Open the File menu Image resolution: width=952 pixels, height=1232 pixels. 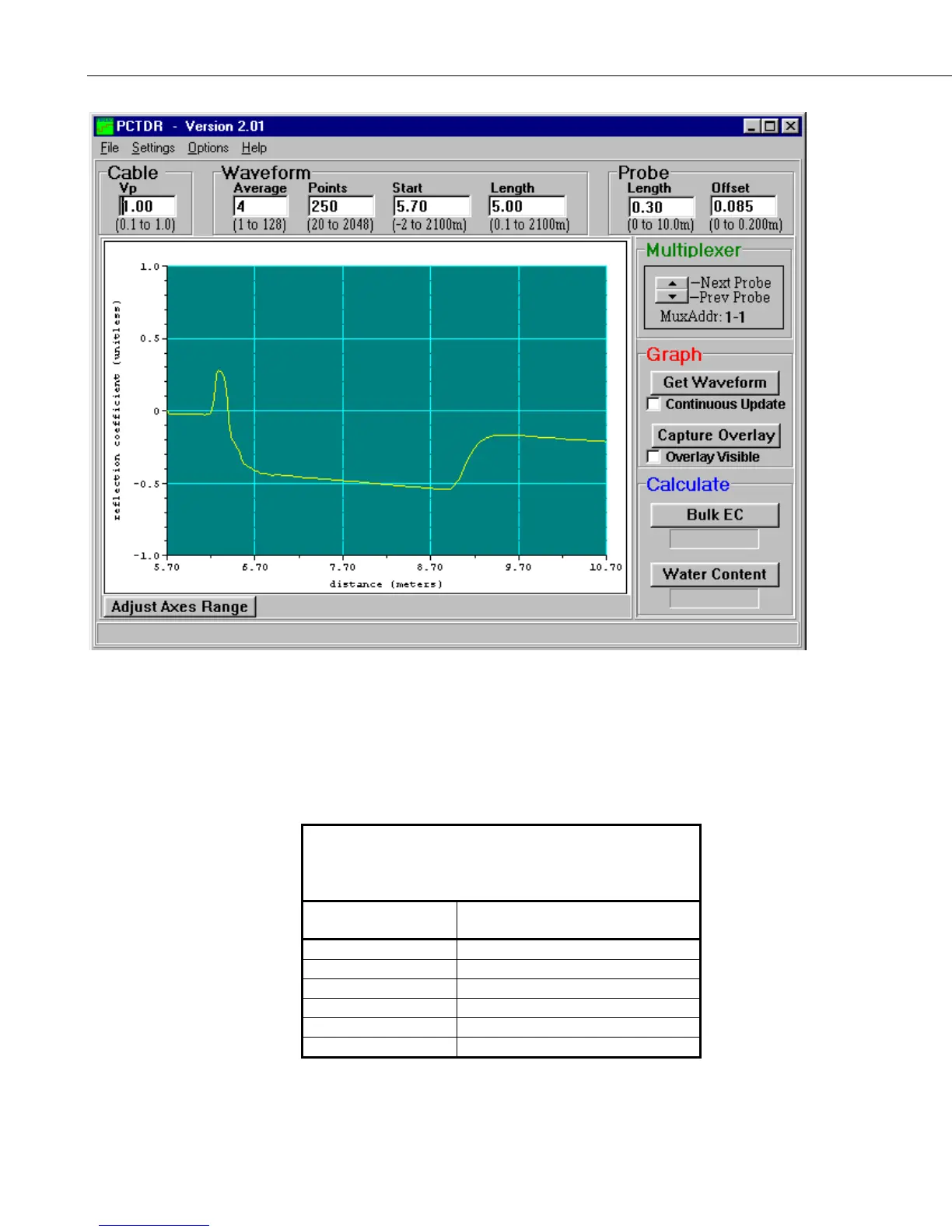[x=110, y=148]
